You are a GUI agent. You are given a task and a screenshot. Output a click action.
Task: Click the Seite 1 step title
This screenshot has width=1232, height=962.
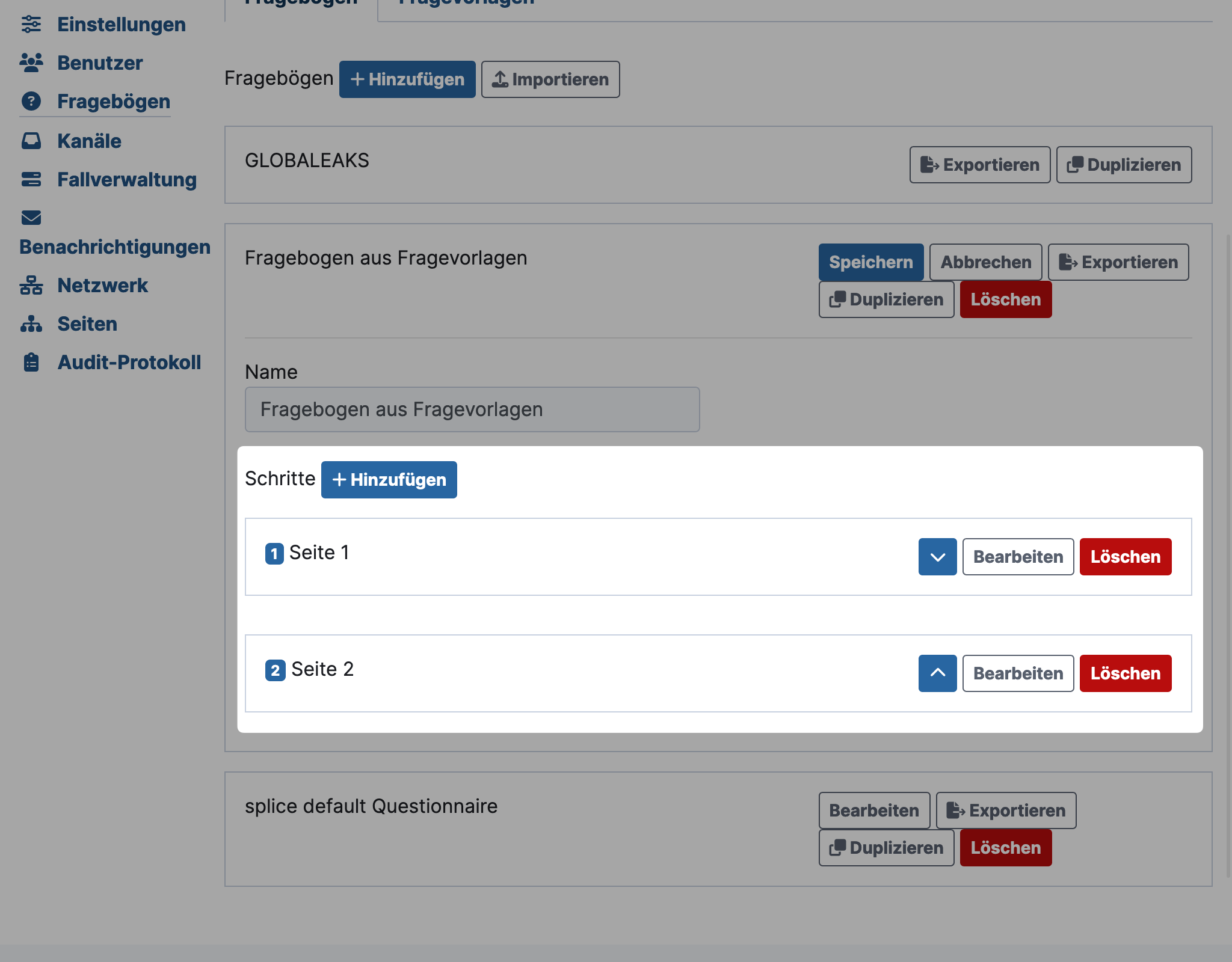tap(319, 553)
